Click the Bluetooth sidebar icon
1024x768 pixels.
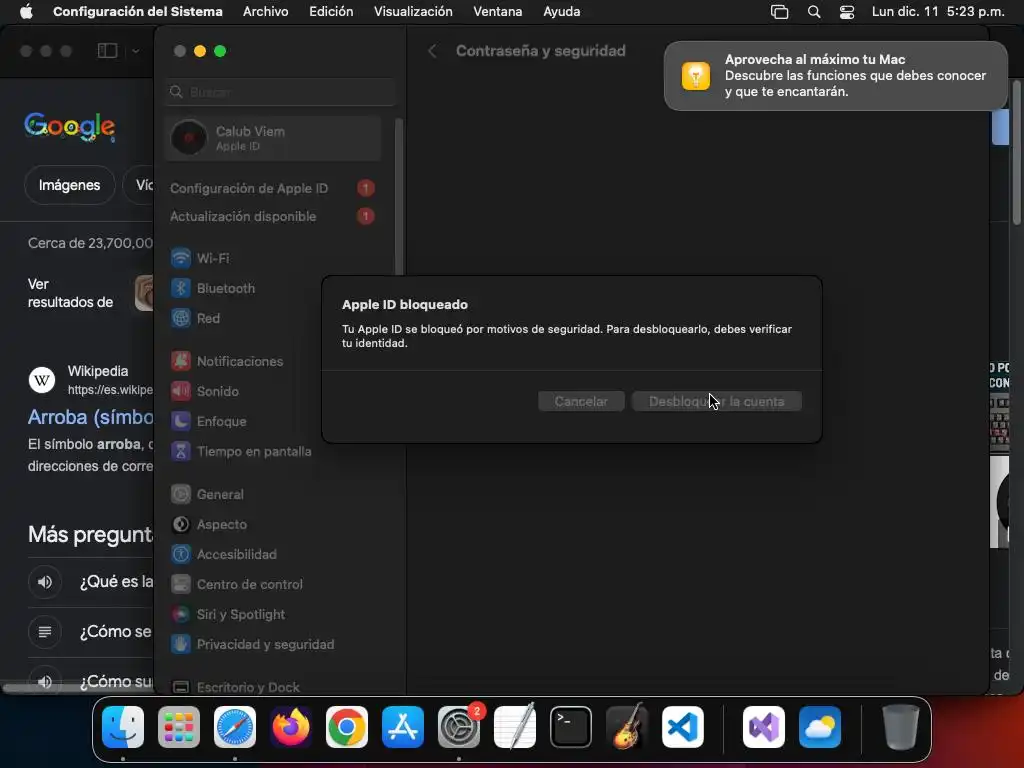[x=181, y=288]
